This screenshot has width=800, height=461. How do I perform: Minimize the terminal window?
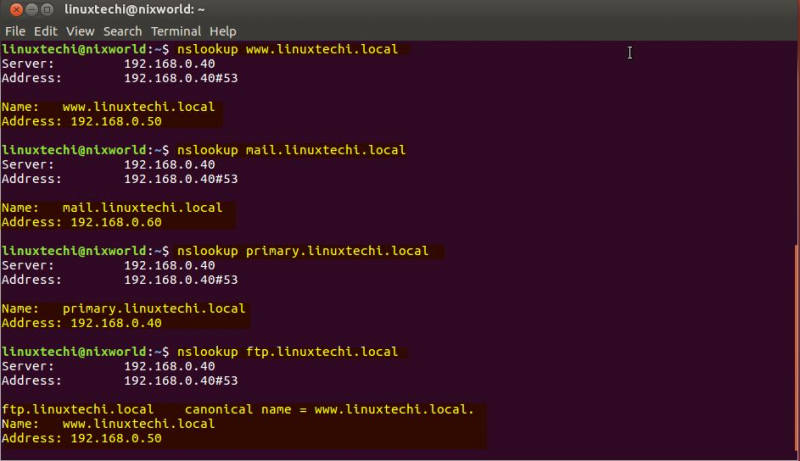click(30, 9)
